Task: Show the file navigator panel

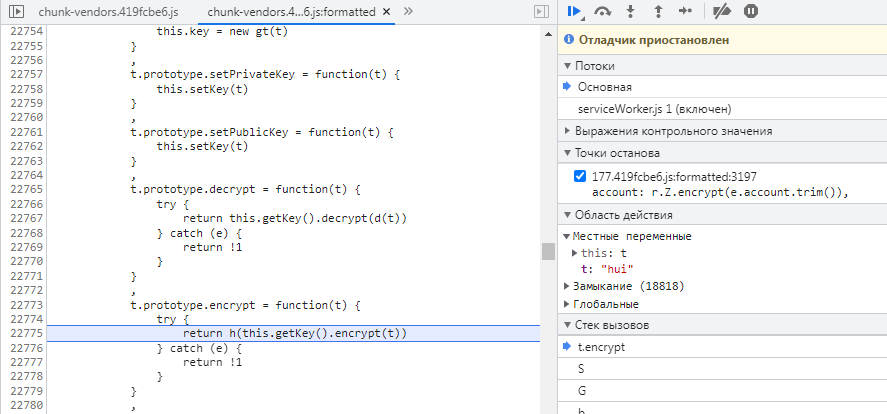Action: coord(11,11)
